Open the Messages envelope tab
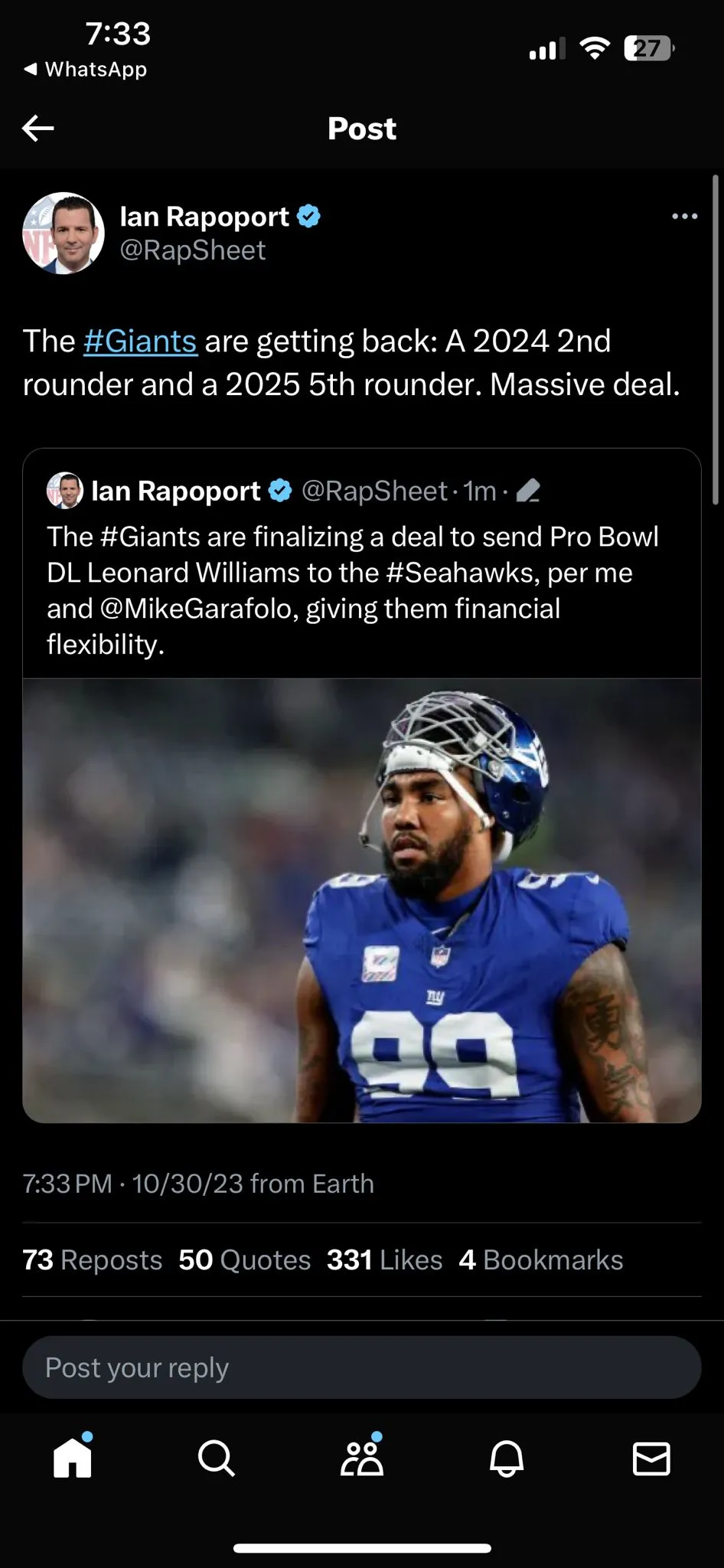The image size is (724, 1568). click(x=651, y=1459)
